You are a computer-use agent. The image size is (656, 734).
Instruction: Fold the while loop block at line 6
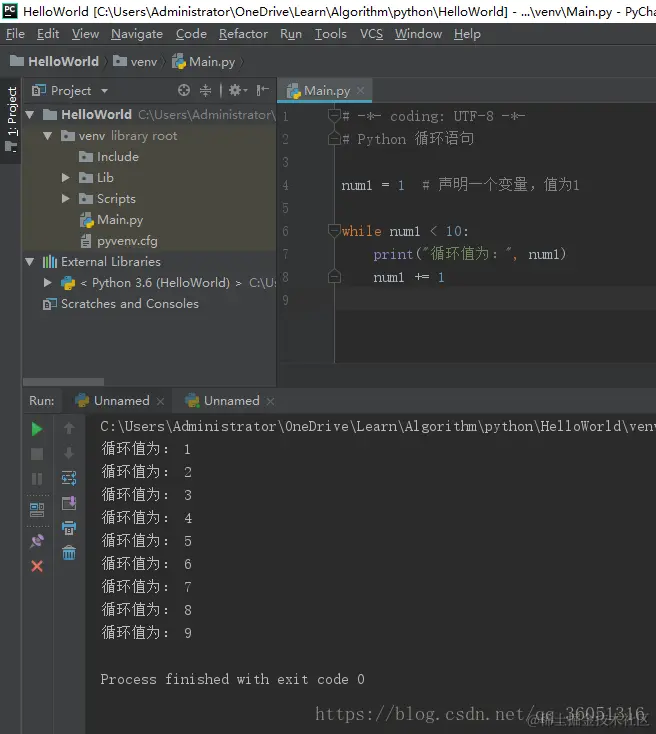coord(334,230)
